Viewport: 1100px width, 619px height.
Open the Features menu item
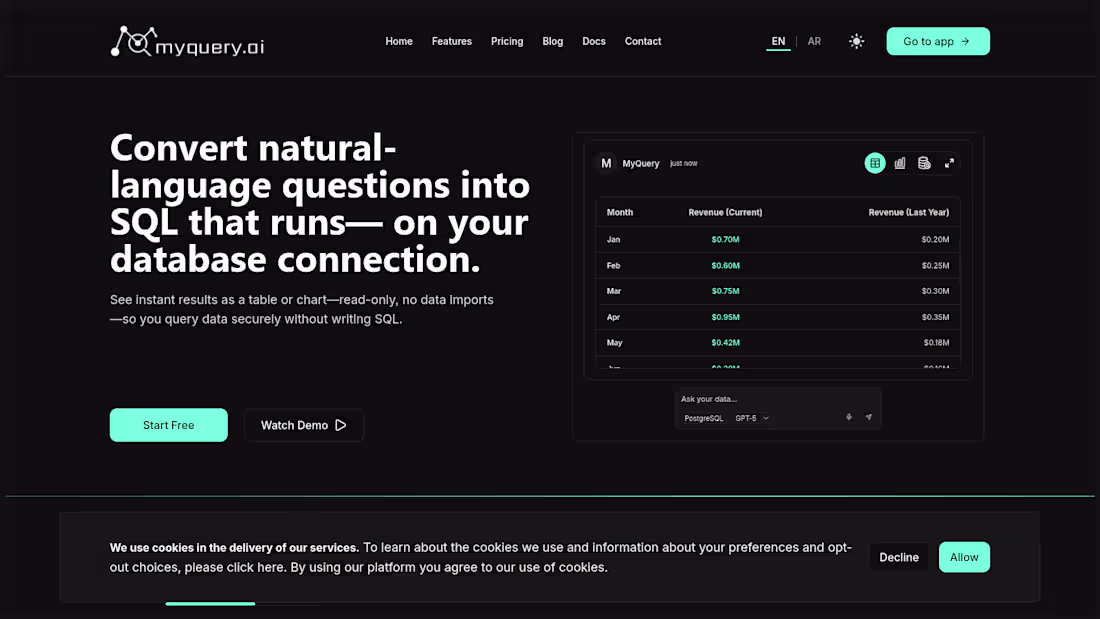click(x=452, y=41)
